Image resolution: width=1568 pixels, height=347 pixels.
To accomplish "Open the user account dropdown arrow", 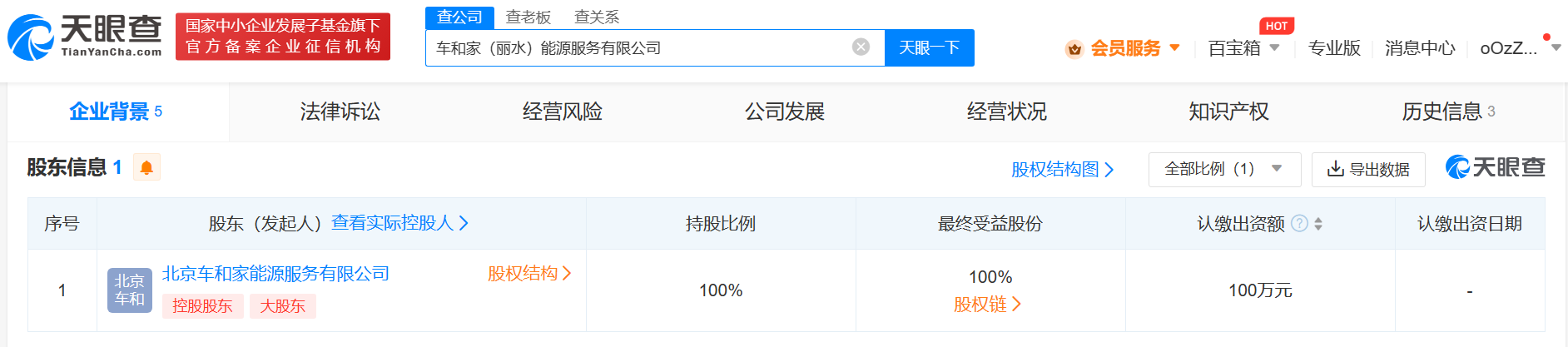I will coord(1556,48).
